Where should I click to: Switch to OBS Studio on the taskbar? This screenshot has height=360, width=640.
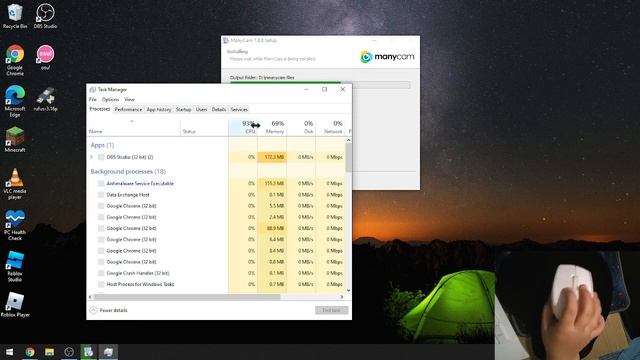click(69, 351)
